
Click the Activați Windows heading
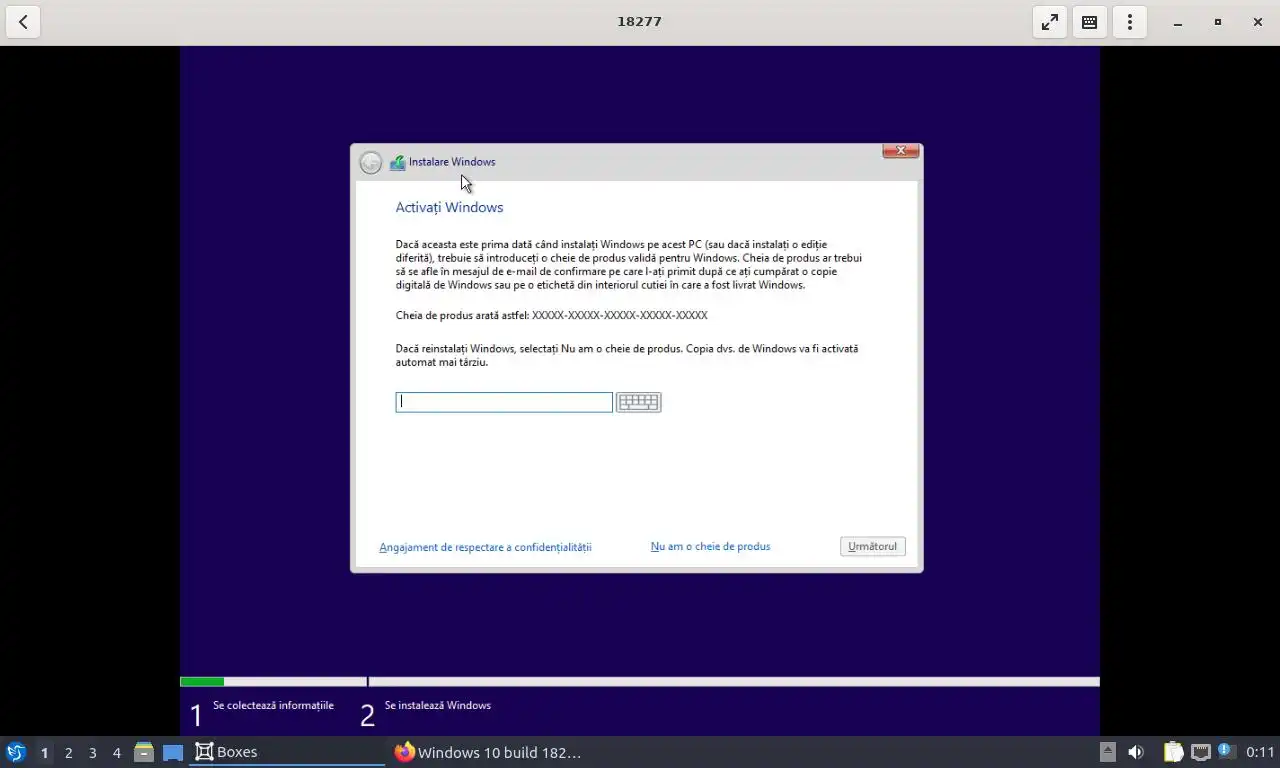point(449,207)
